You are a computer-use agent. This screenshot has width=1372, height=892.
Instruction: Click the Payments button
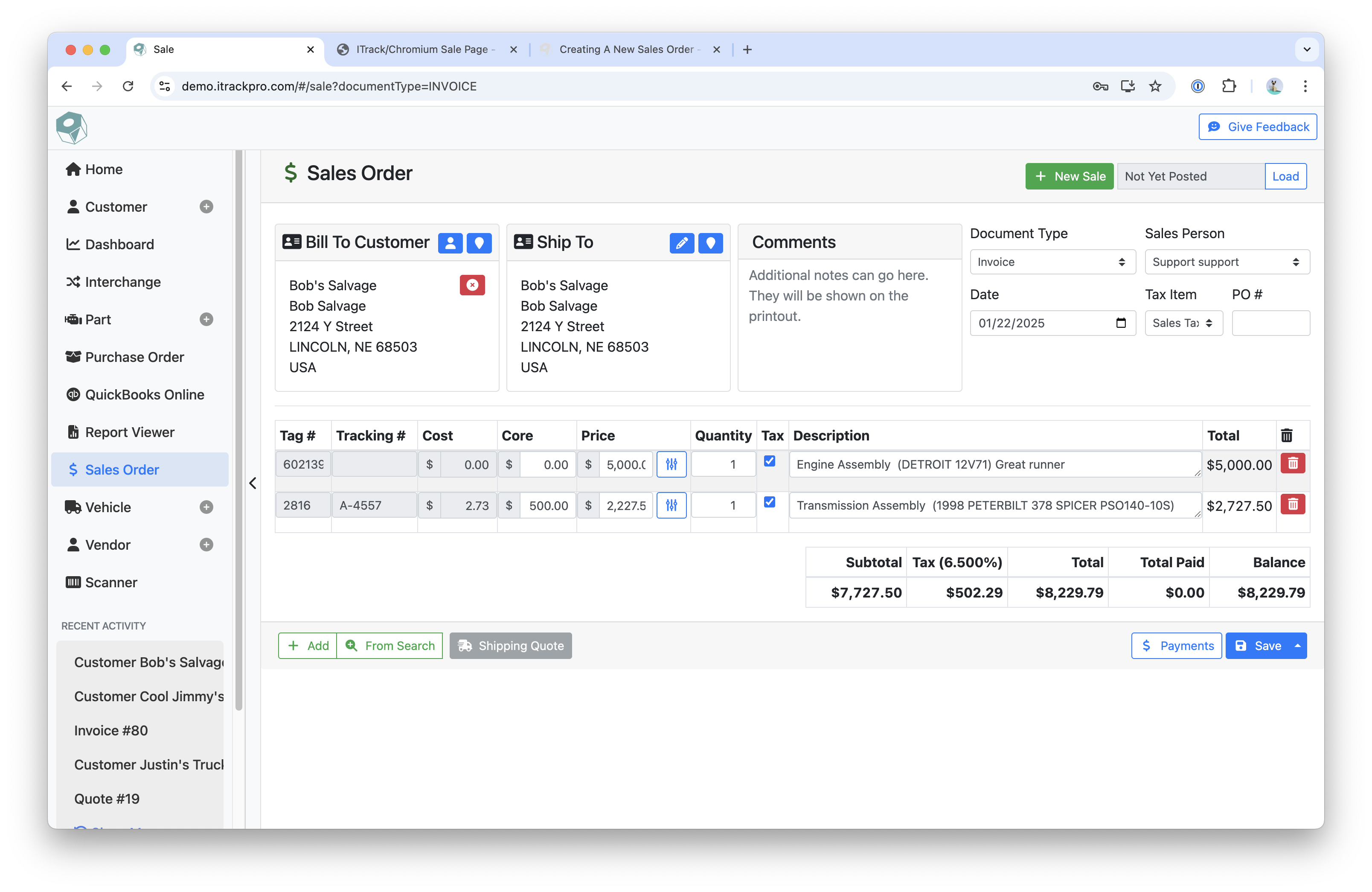tap(1176, 645)
